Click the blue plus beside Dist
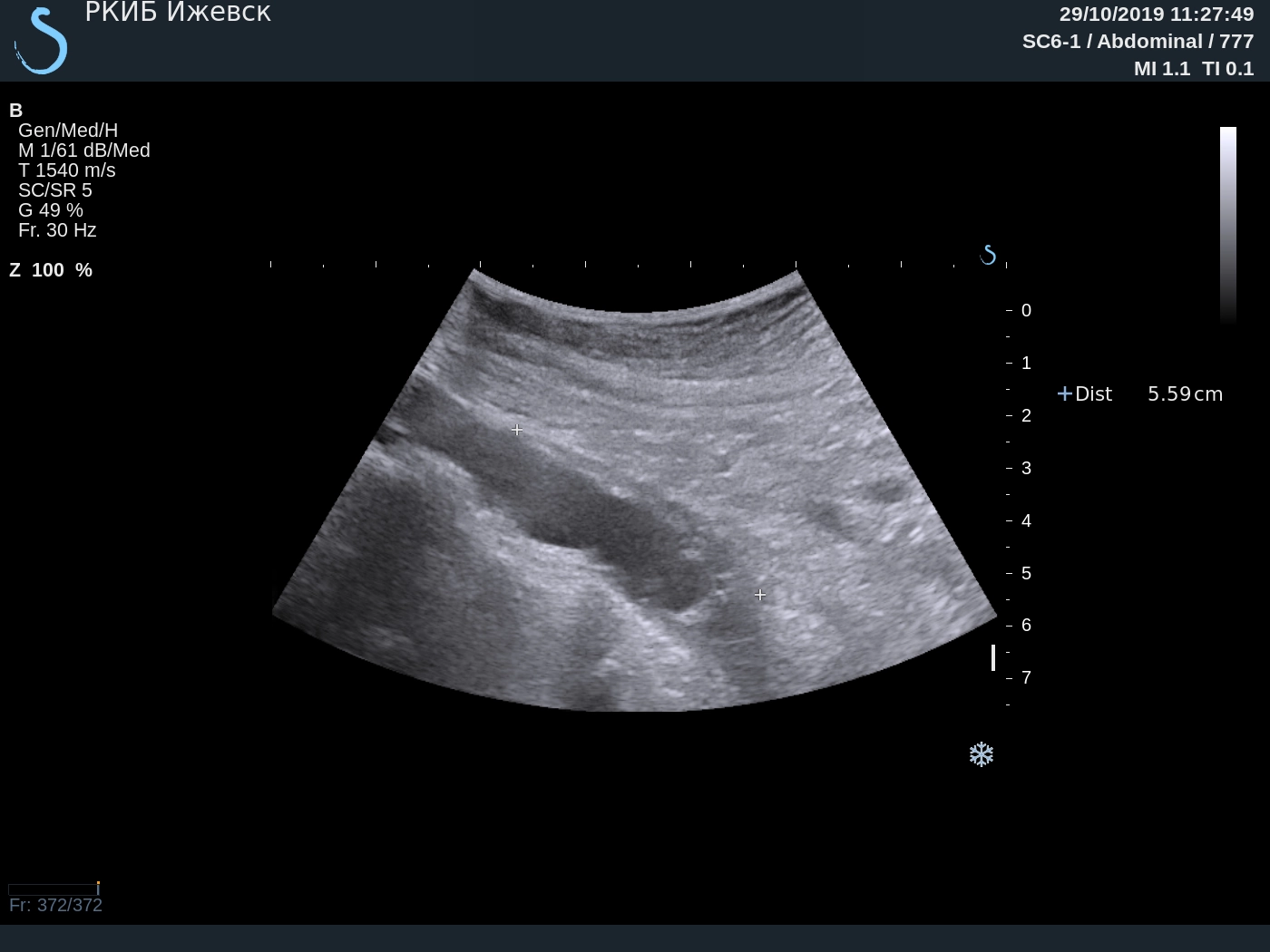Screen dimensions: 1270x952 [x=1065, y=393]
